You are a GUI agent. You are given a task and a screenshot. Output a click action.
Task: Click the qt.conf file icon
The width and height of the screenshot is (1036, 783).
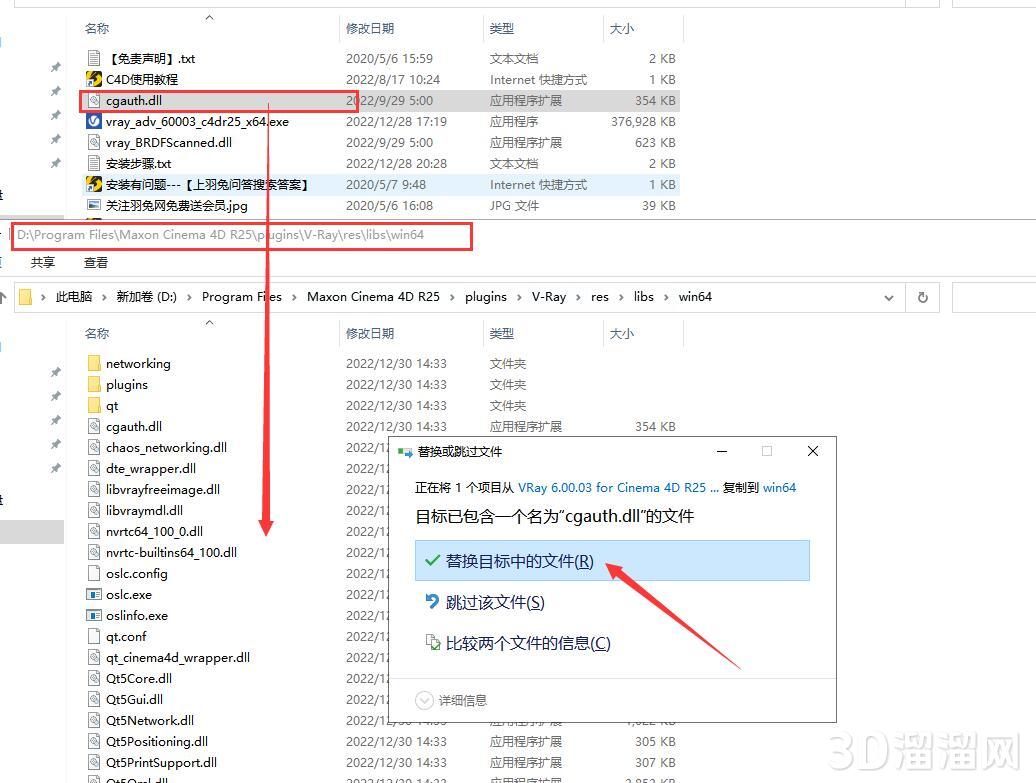[x=94, y=636]
